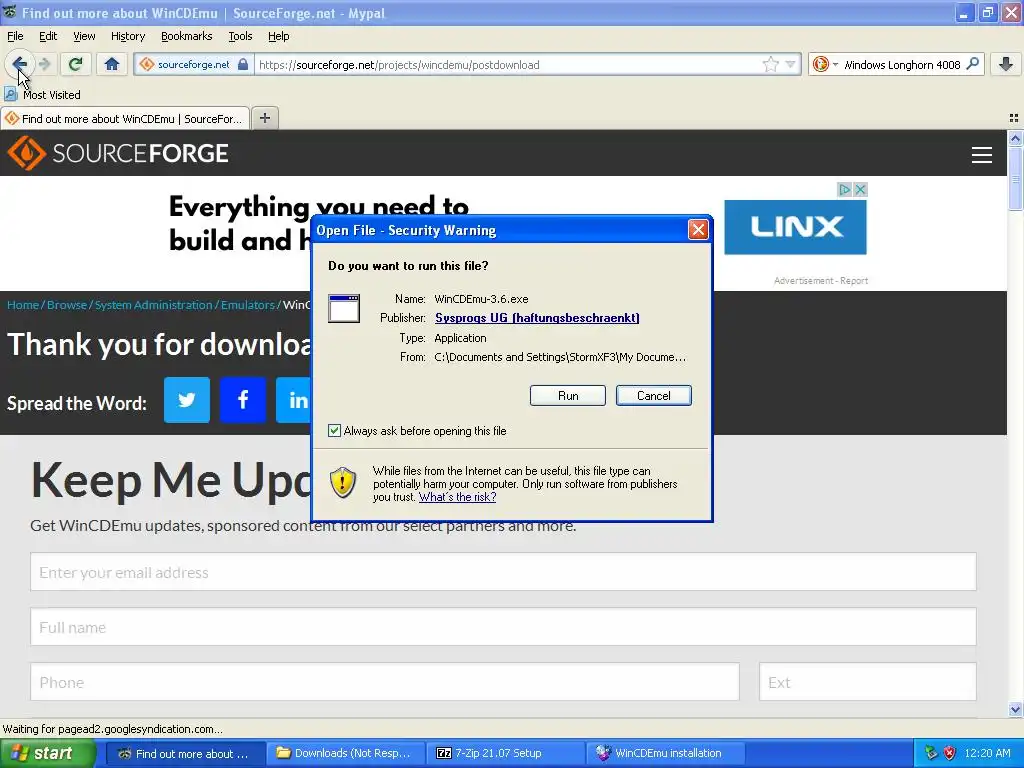Close the LINX advertisement with X
This screenshot has width=1024, height=768.
(x=860, y=189)
